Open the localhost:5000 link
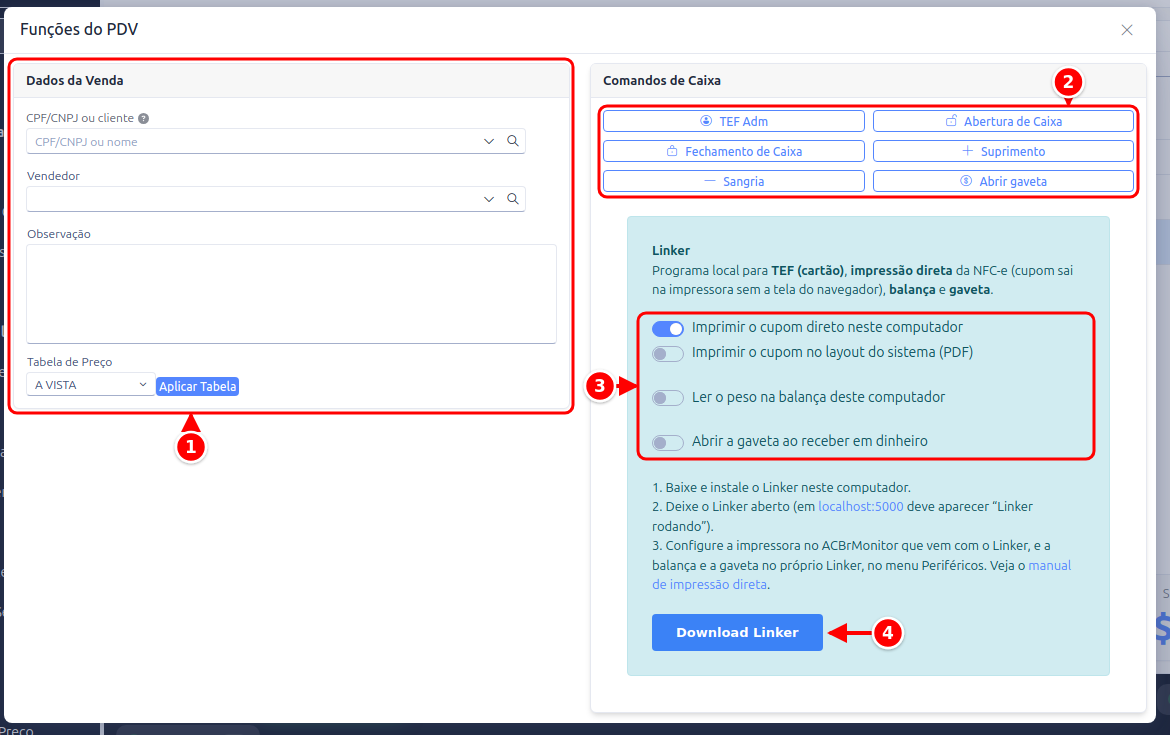Viewport: 1170px width, 735px height. [x=860, y=507]
